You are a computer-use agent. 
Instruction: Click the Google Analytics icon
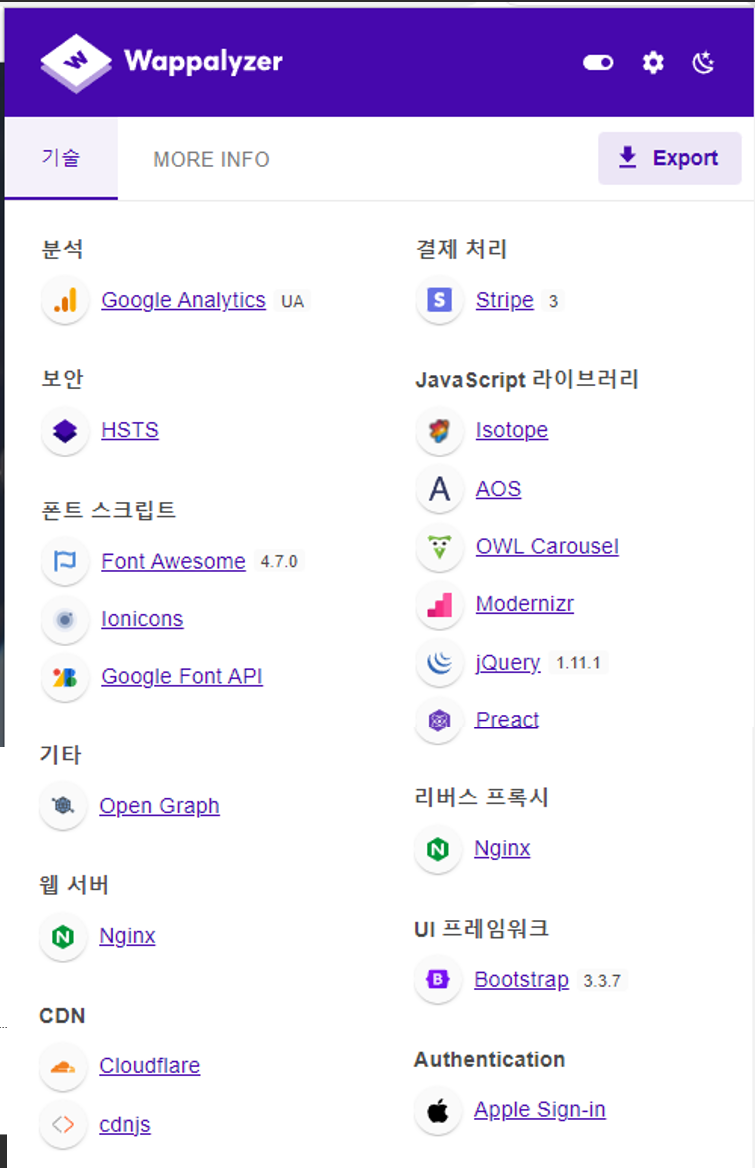[66, 300]
